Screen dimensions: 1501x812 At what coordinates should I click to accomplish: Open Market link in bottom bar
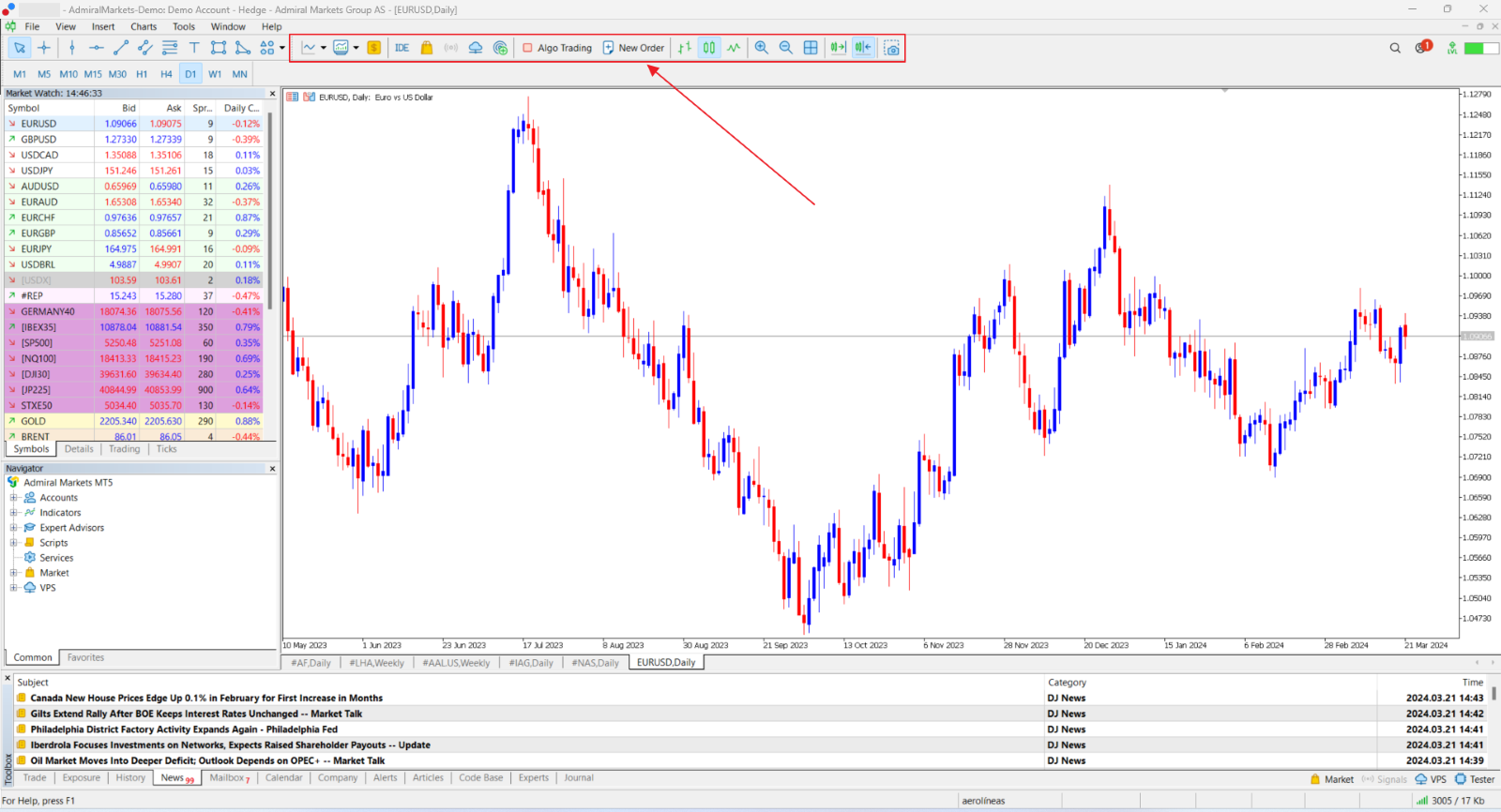[1332, 779]
